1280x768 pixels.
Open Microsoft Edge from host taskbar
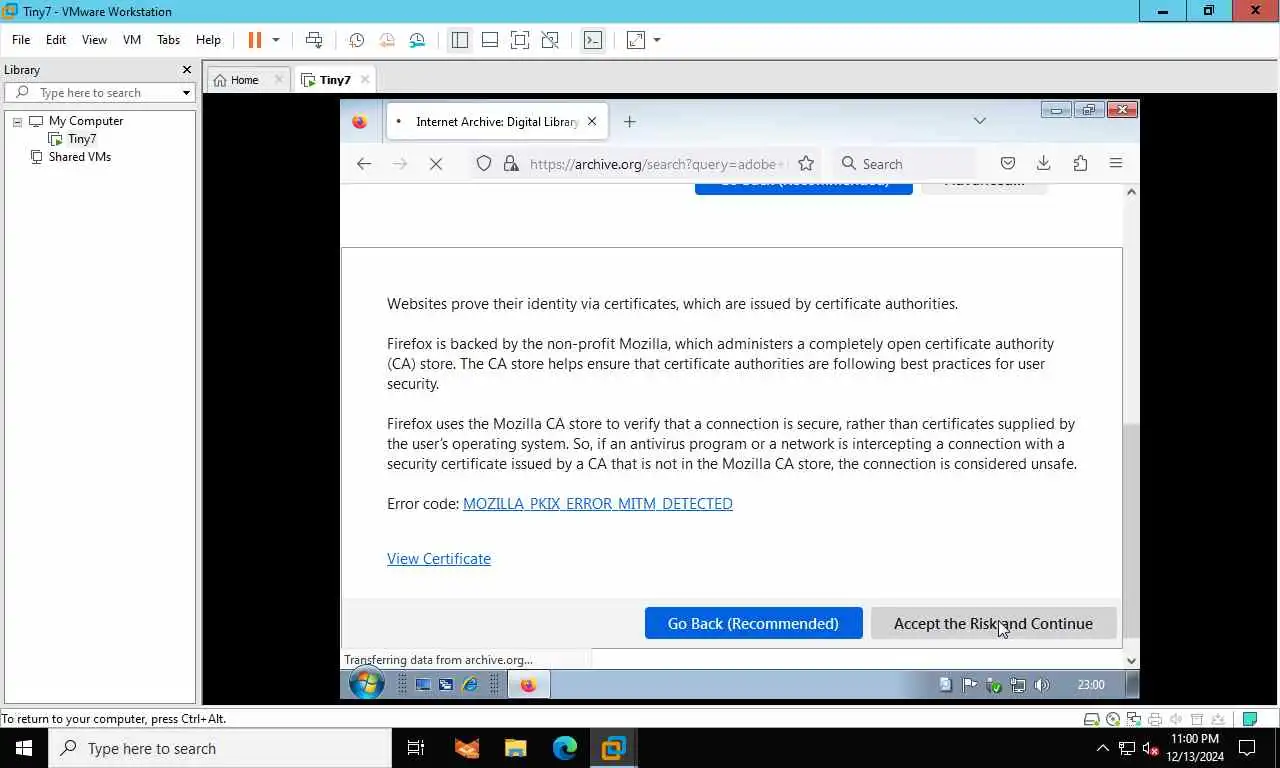[565, 748]
